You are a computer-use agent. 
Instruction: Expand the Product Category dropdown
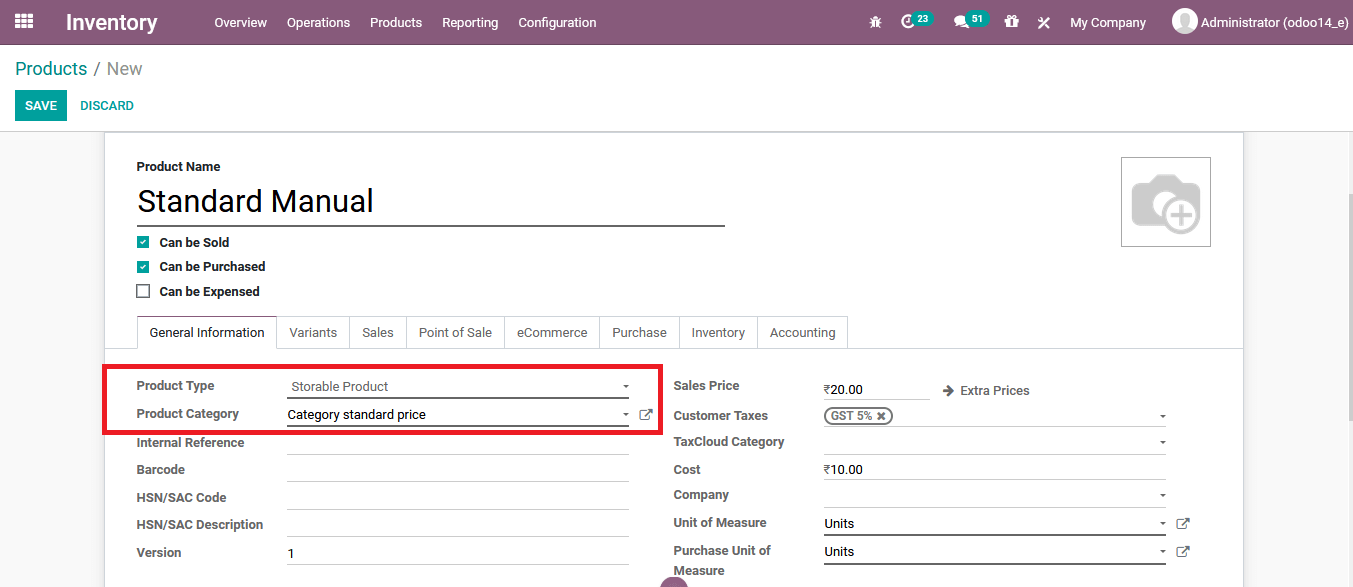point(626,414)
